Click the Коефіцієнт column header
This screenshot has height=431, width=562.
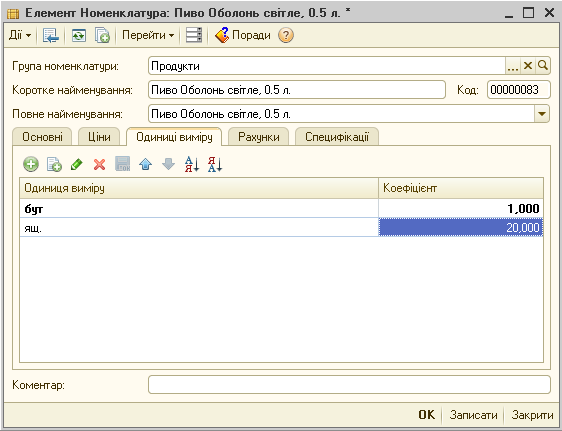461,188
